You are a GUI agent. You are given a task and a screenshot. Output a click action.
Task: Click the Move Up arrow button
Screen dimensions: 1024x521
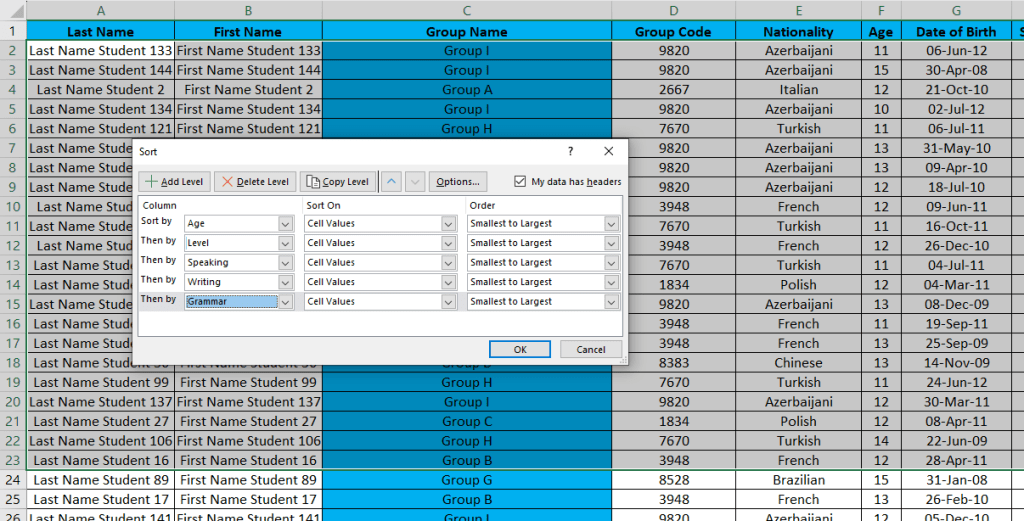(x=392, y=182)
